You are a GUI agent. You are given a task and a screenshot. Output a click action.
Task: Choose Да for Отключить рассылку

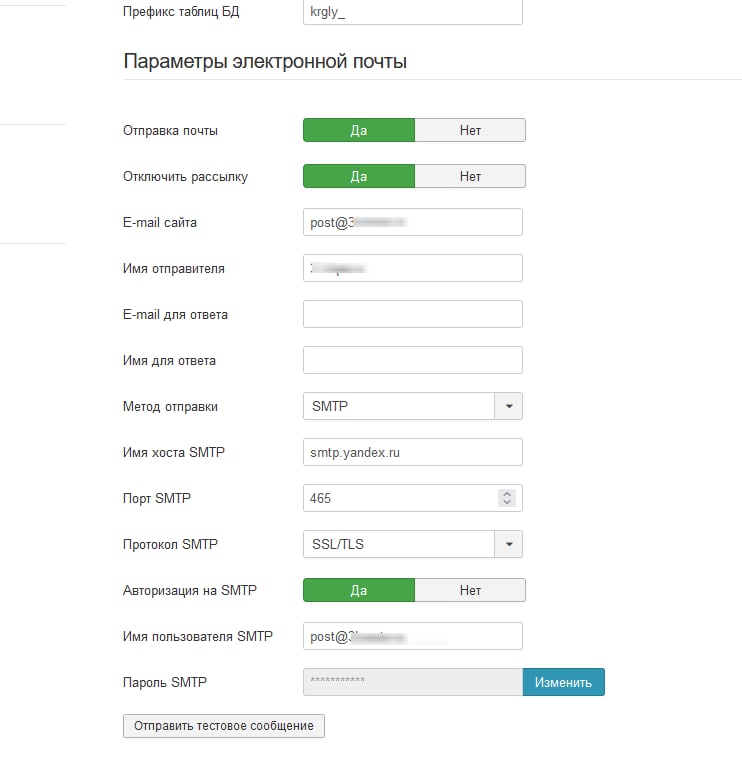tap(359, 176)
